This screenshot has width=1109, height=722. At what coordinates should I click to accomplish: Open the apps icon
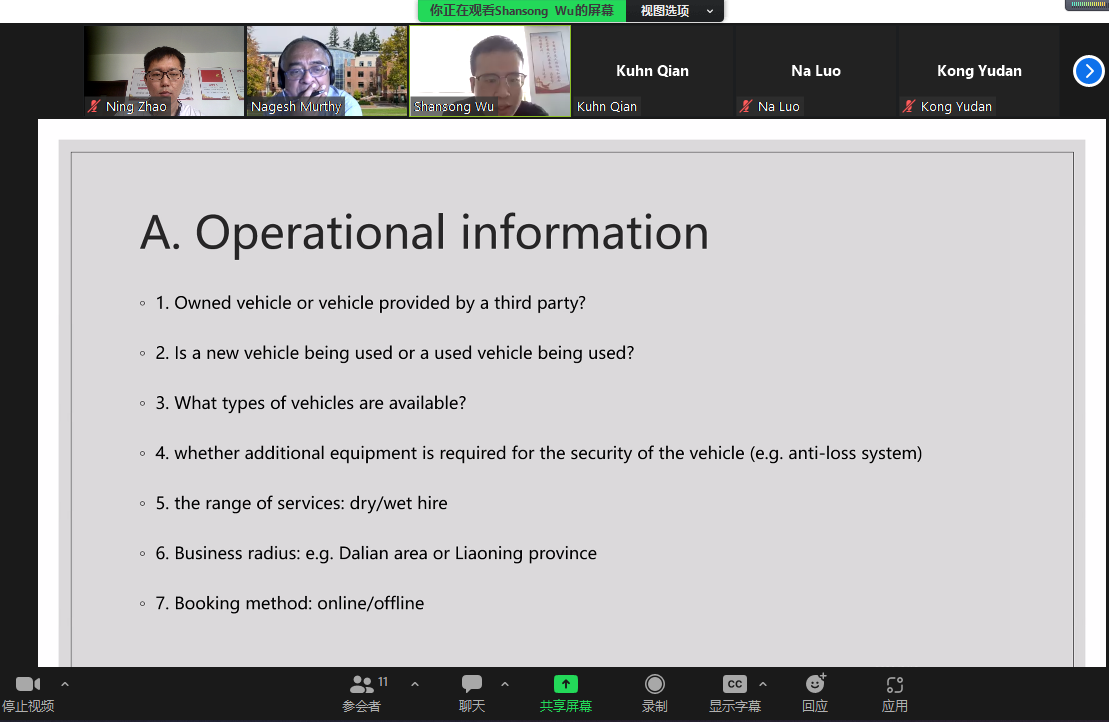tap(895, 685)
